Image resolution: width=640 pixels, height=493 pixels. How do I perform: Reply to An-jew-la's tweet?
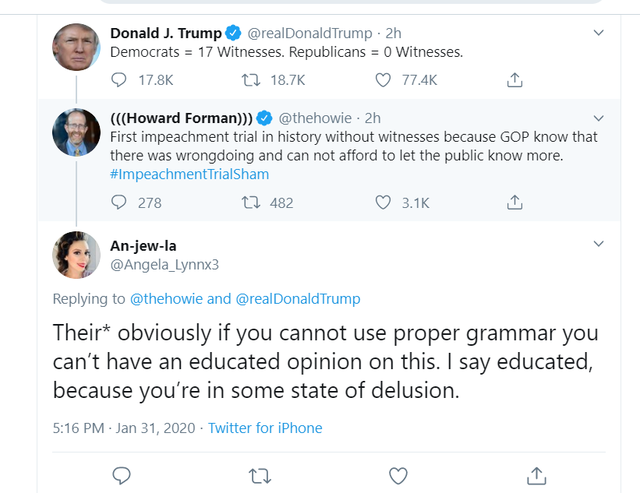tap(122, 475)
